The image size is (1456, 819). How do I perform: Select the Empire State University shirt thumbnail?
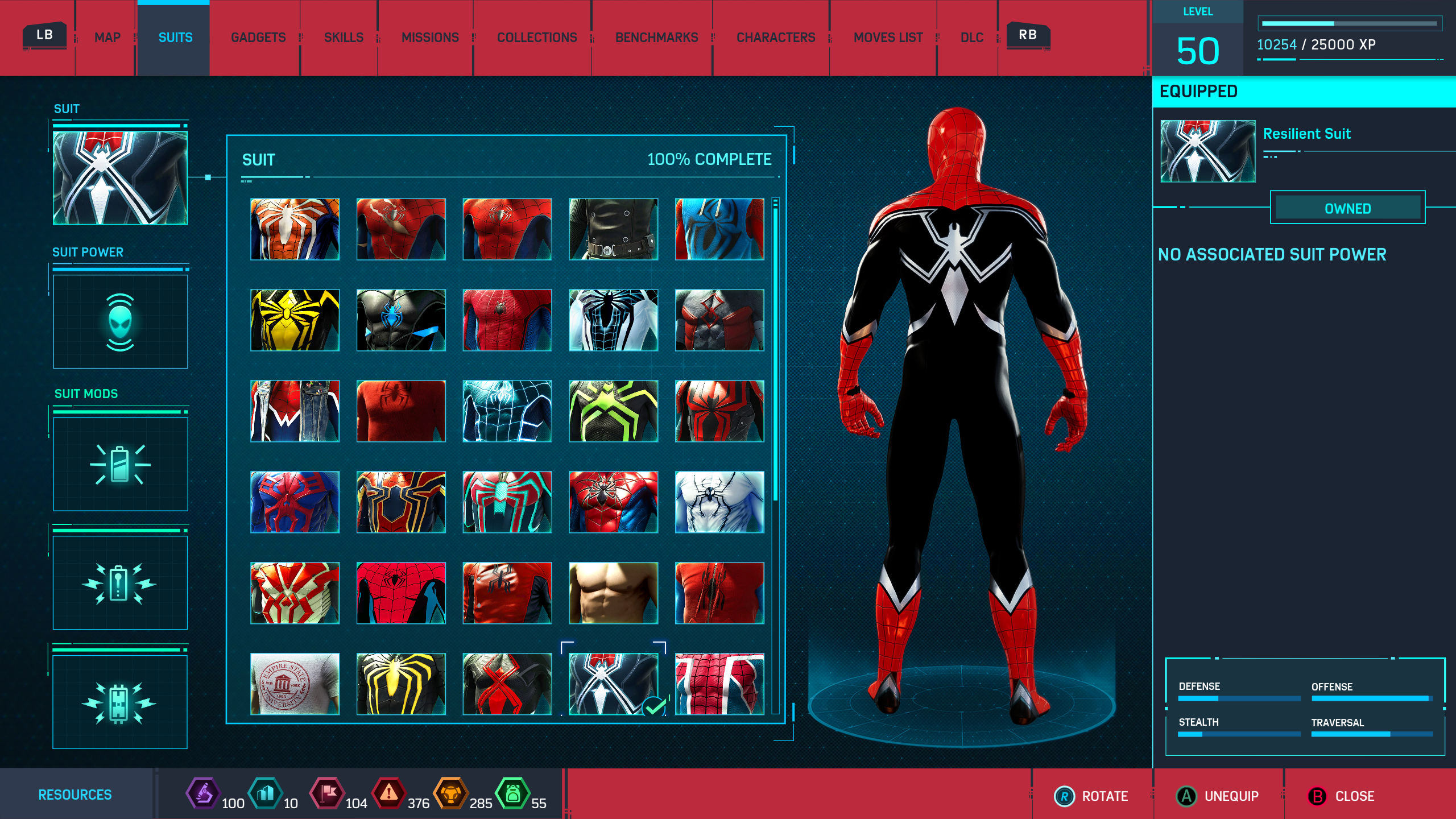pos(295,683)
